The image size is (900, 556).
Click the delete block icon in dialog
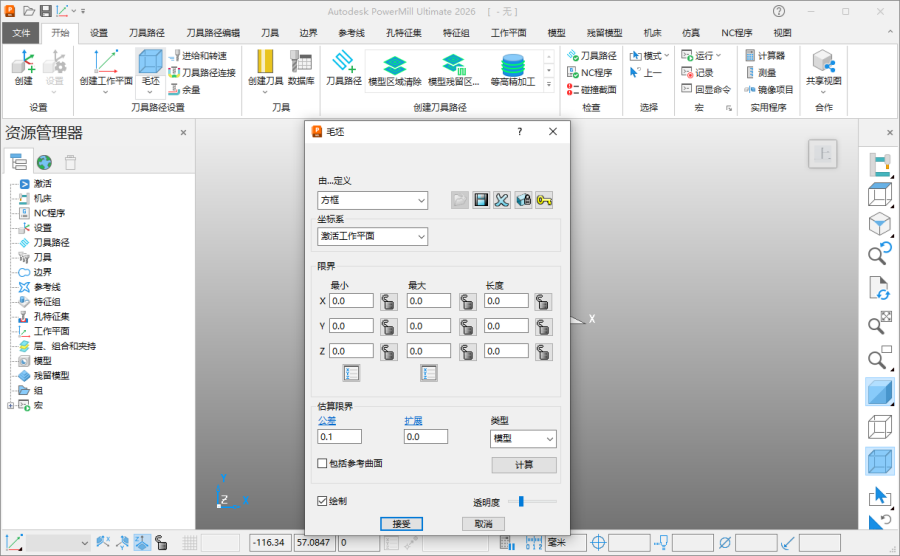[x=502, y=200]
